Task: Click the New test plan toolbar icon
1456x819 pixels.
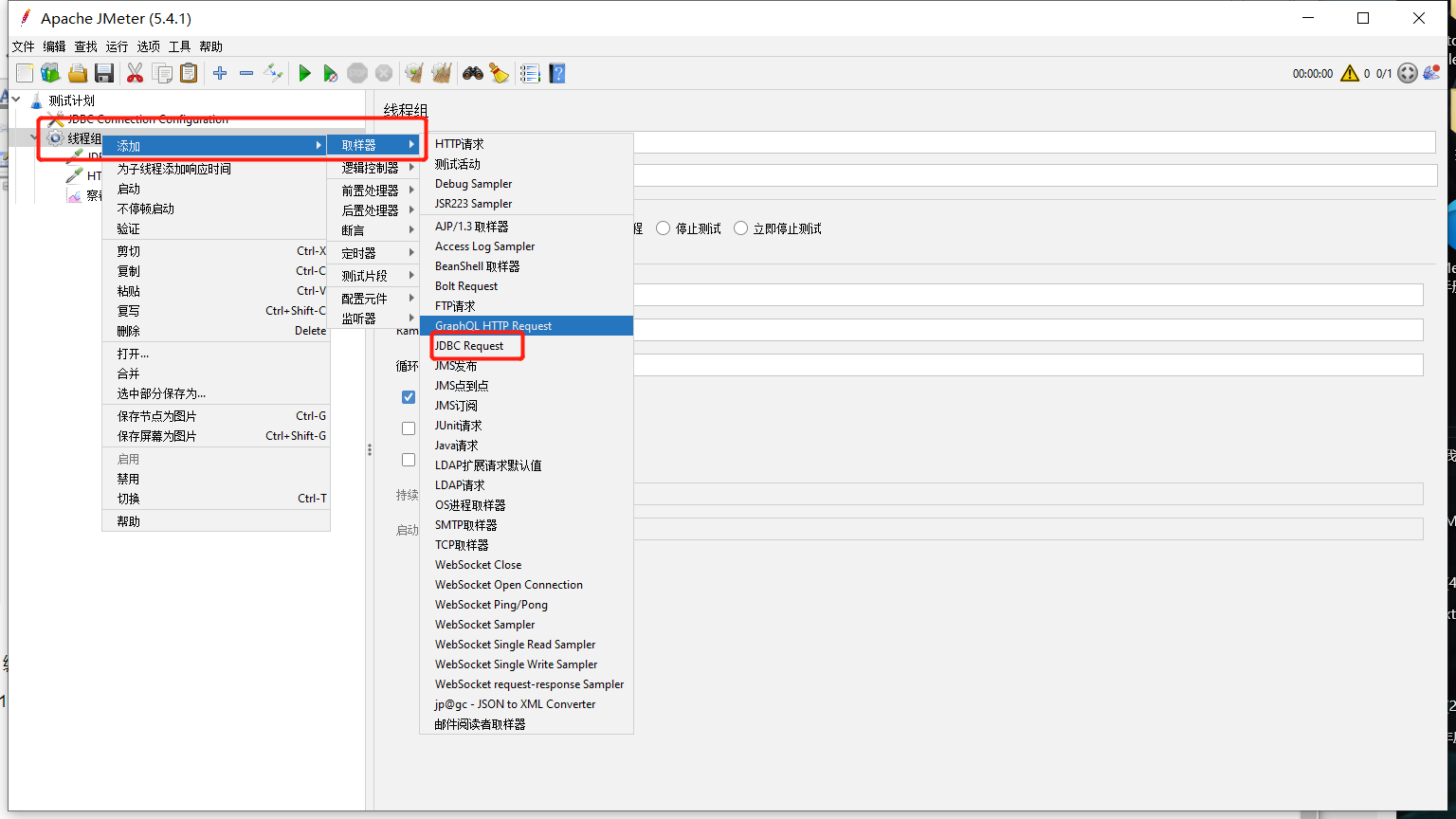Action: click(25, 73)
